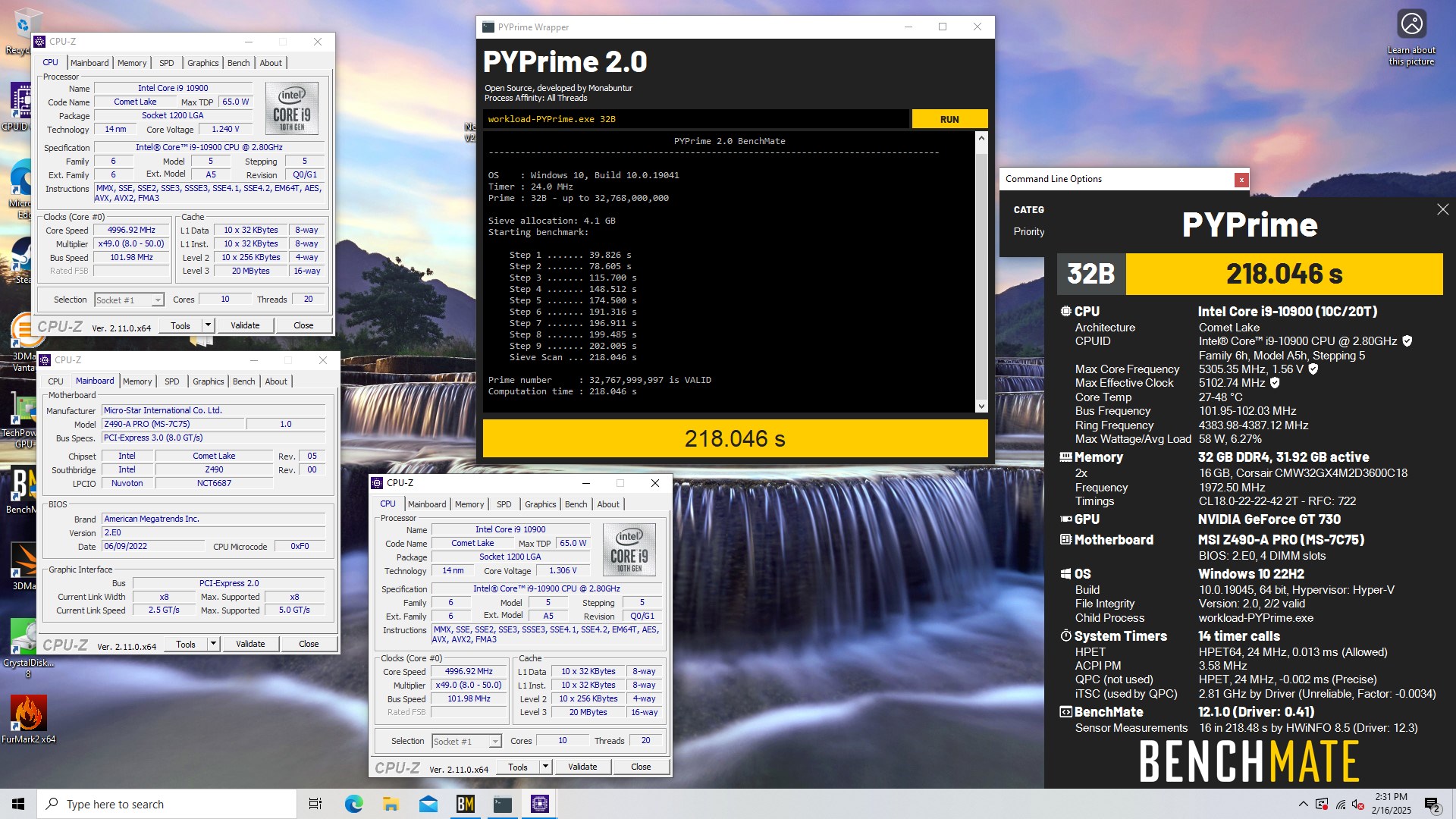Launch Microsoft Edge from the taskbar
This screenshot has width=1456, height=819.
(x=353, y=804)
